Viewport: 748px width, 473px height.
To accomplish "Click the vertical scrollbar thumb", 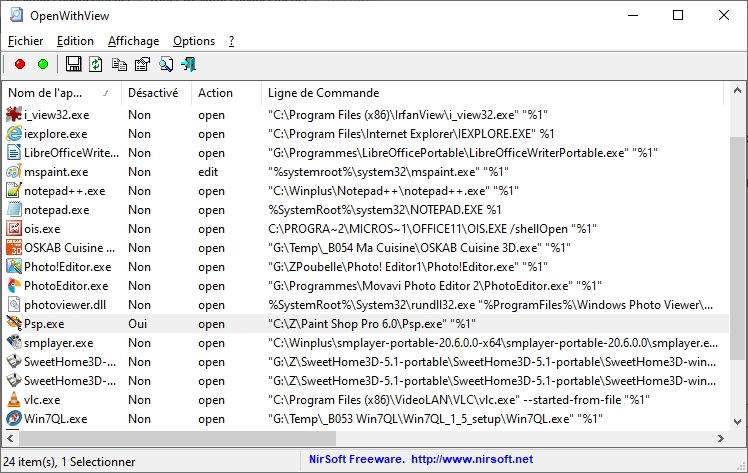I will pyautogui.click(x=737, y=248).
